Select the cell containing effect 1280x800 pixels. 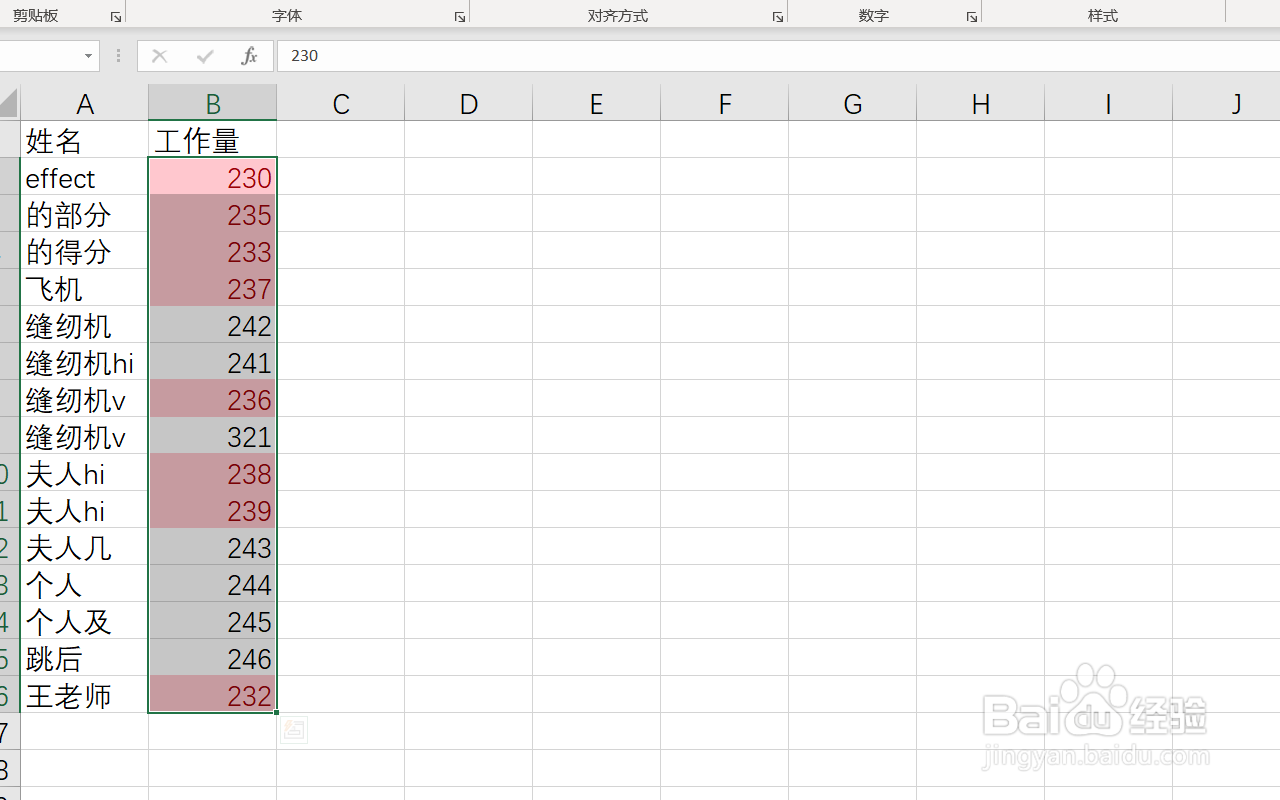(85, 177)
